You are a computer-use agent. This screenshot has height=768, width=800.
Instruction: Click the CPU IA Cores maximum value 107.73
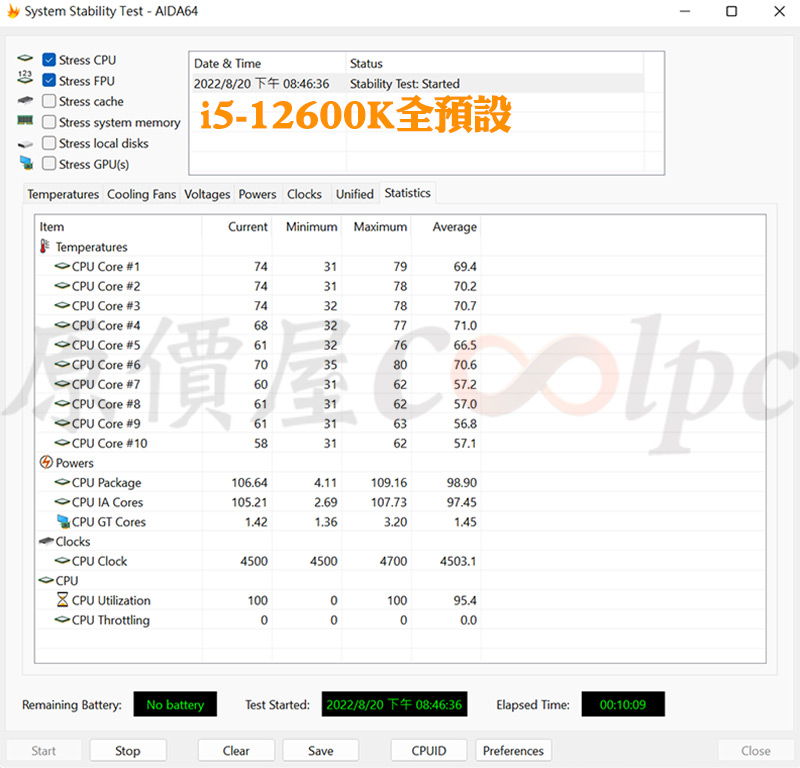pyautogui.click(x=389, y=502)
